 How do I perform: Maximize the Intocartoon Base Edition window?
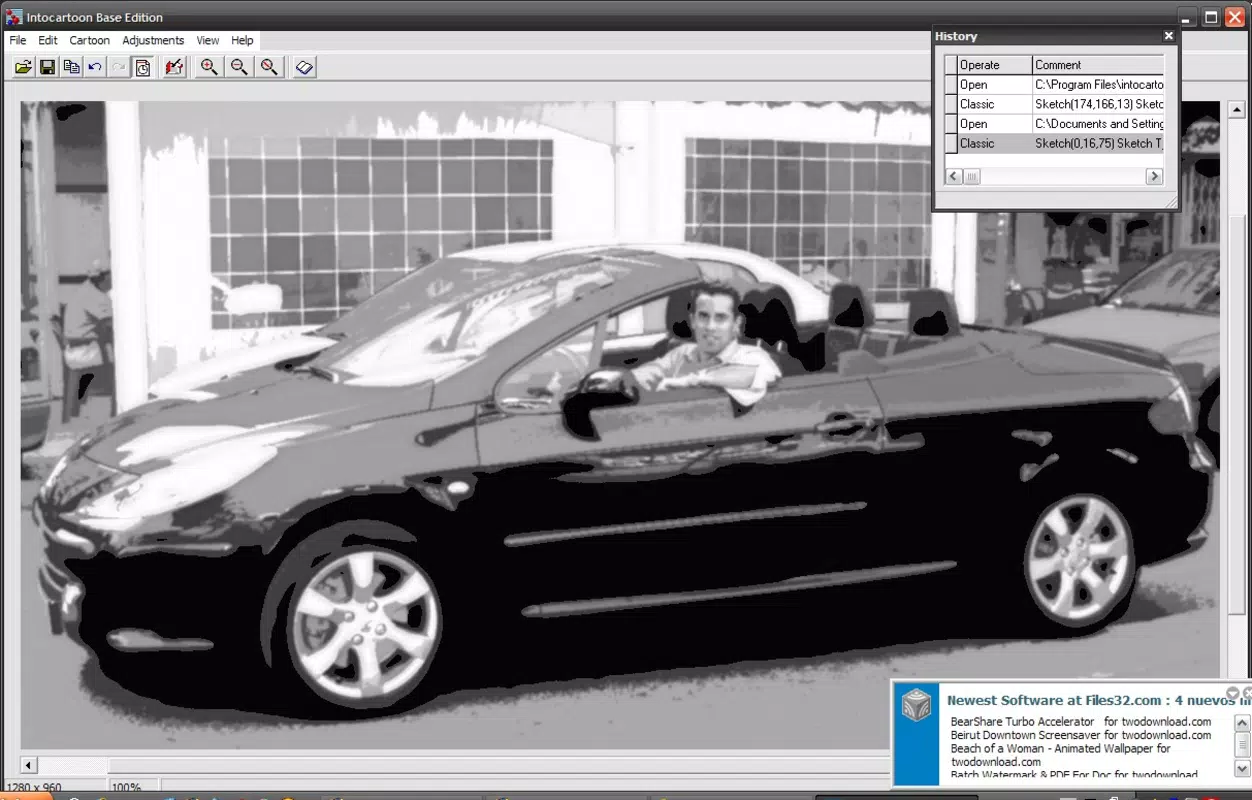[1211, 17]
